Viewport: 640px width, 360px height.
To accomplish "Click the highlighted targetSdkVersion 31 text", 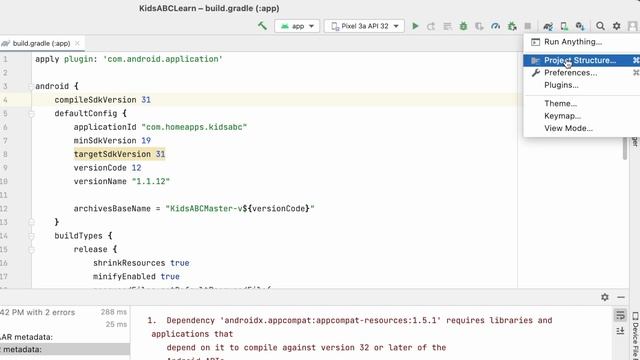I will [x=119, y=154].
